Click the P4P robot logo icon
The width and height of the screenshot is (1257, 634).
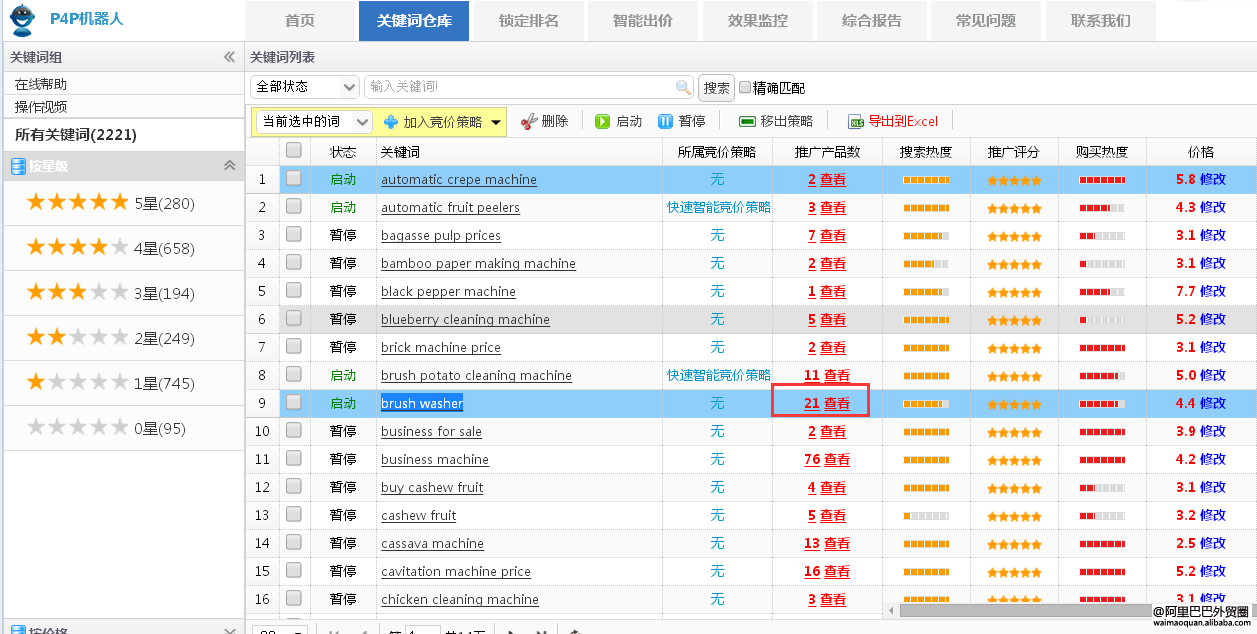[22, 20]
